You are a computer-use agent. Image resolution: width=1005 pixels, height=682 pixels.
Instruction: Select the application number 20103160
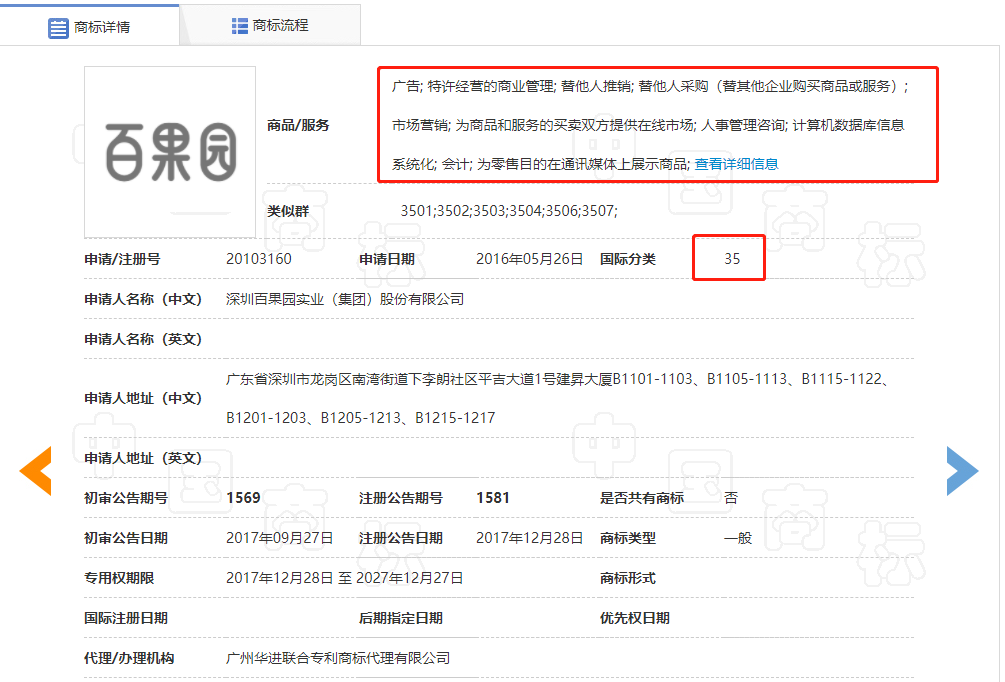coord(259,259)
